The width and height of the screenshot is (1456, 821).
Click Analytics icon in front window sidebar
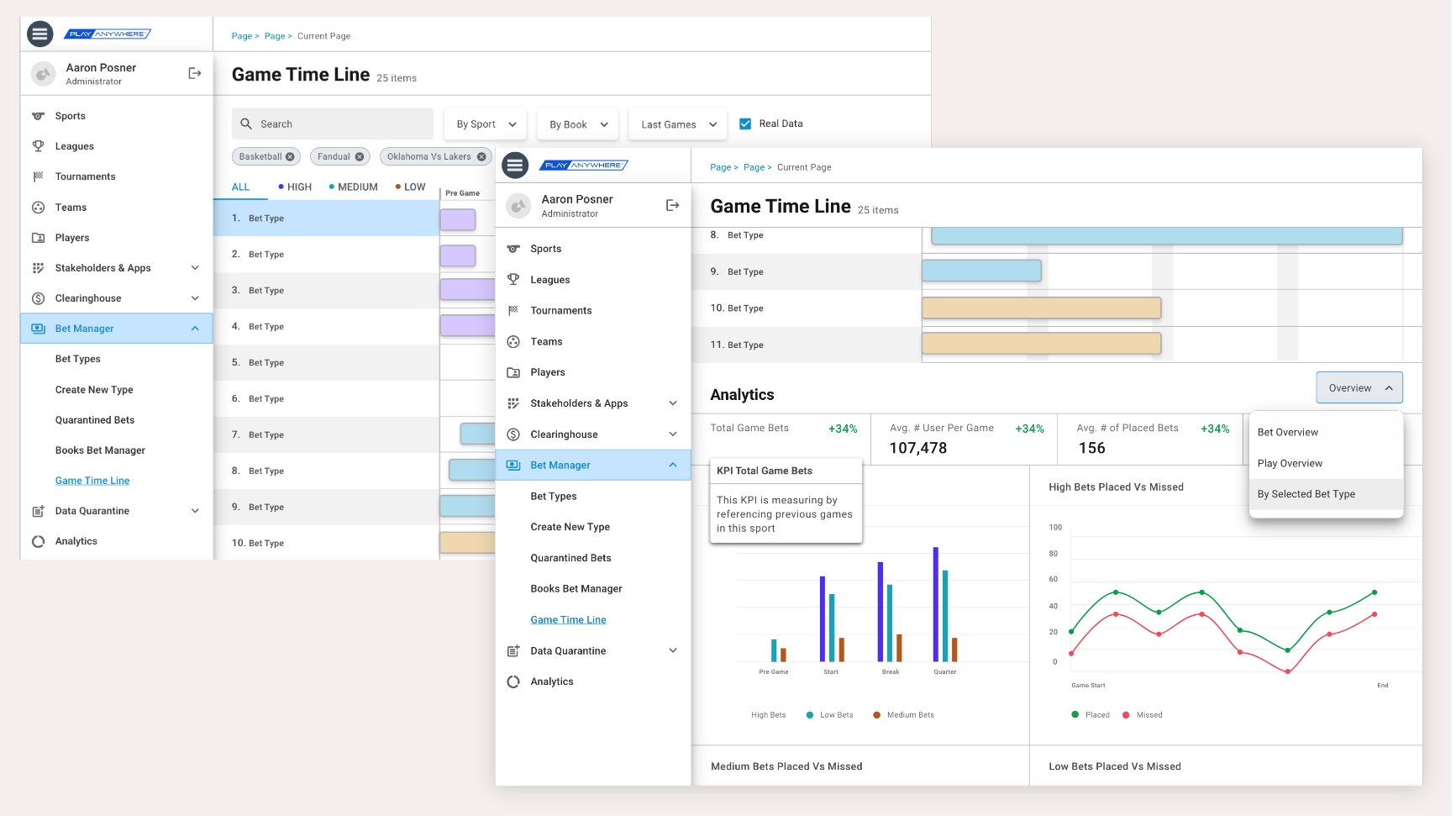pyautogui.click(x=513, y=682)
